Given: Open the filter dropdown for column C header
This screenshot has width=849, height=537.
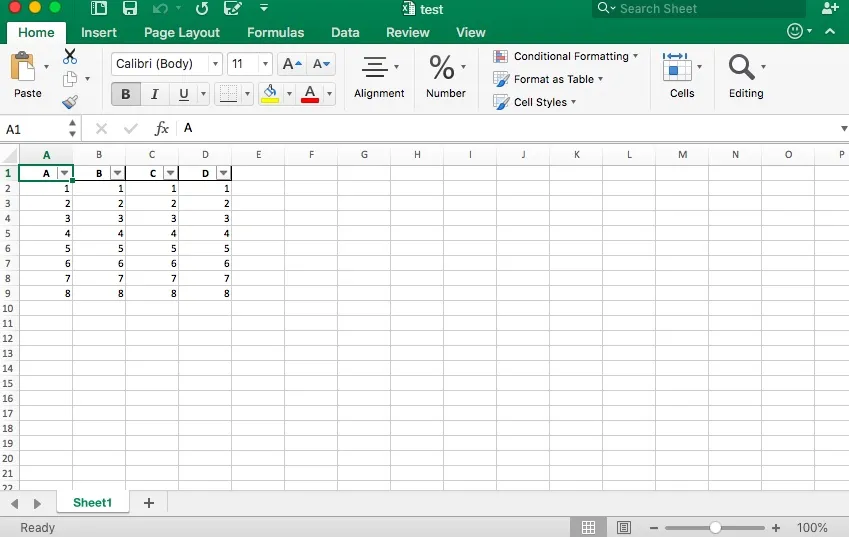Looking at the screenshot, I should [171, 173].
